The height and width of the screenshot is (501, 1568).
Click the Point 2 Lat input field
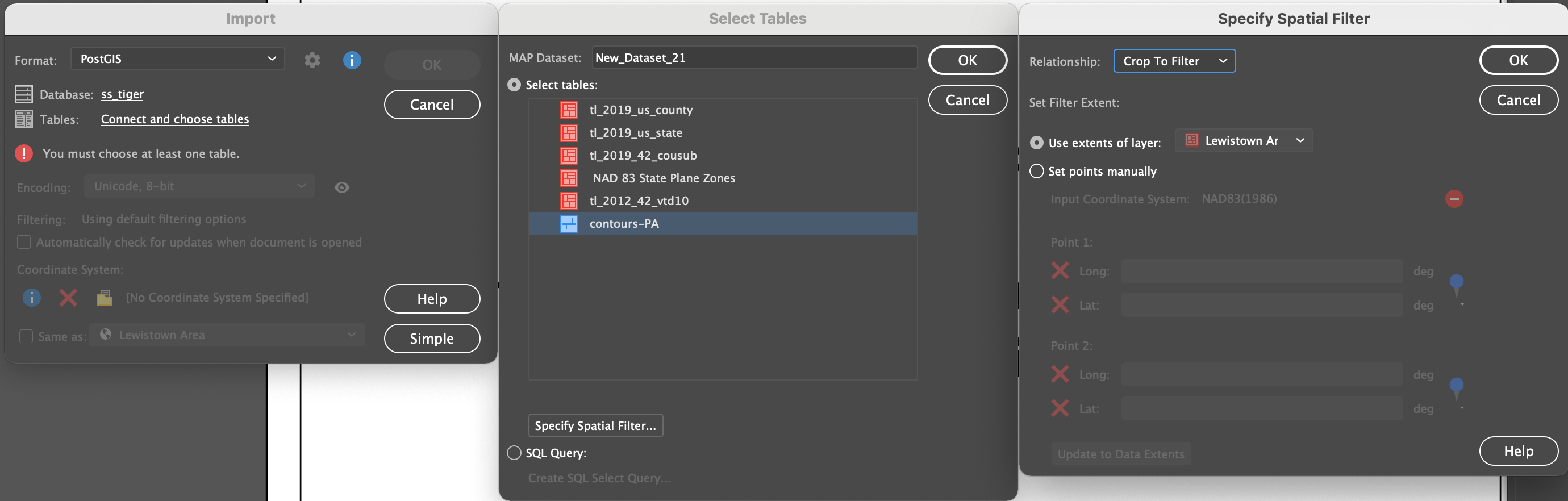point(1262,408)
